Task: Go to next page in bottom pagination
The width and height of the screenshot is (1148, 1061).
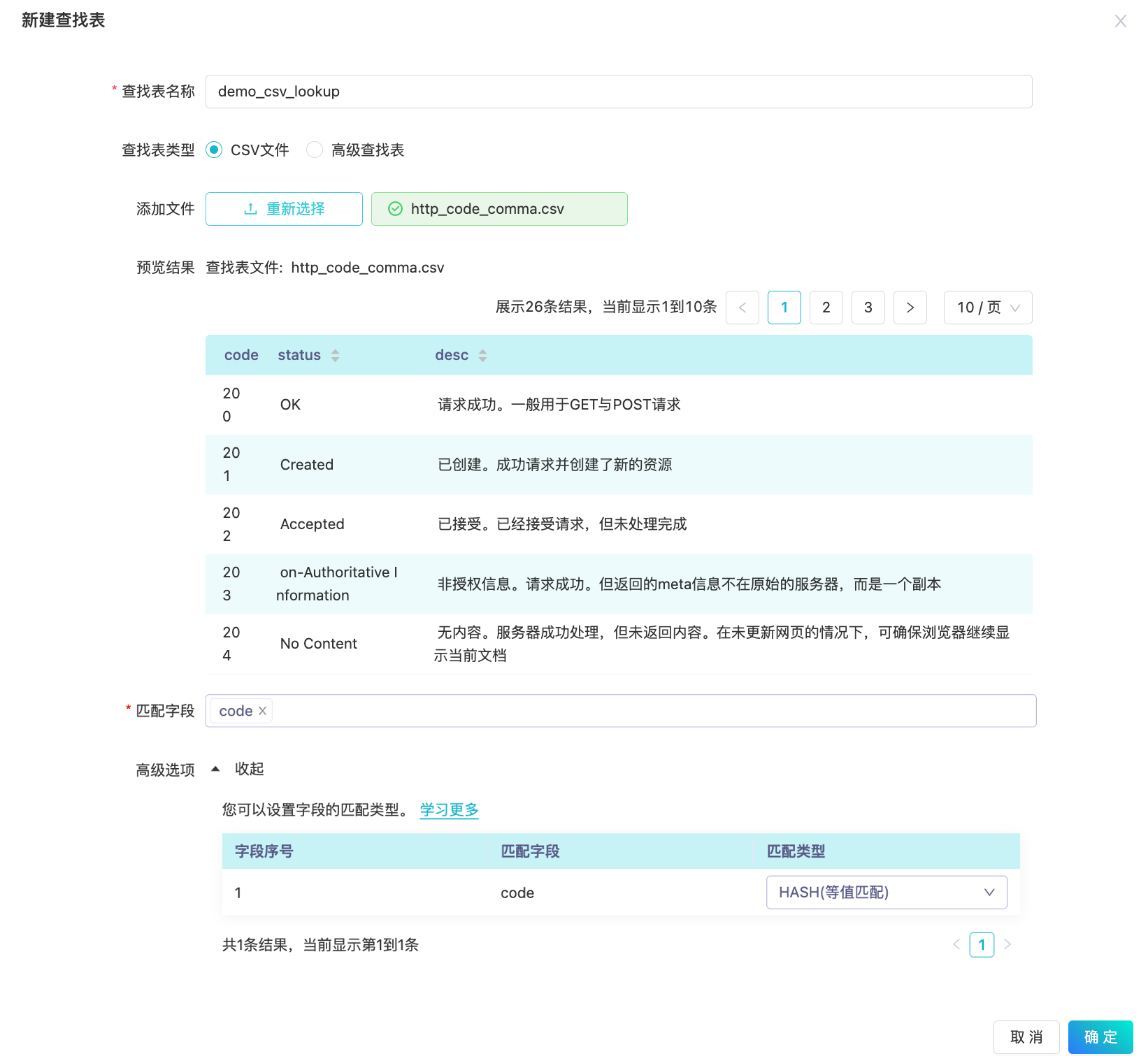Action: click(1007, 945)
